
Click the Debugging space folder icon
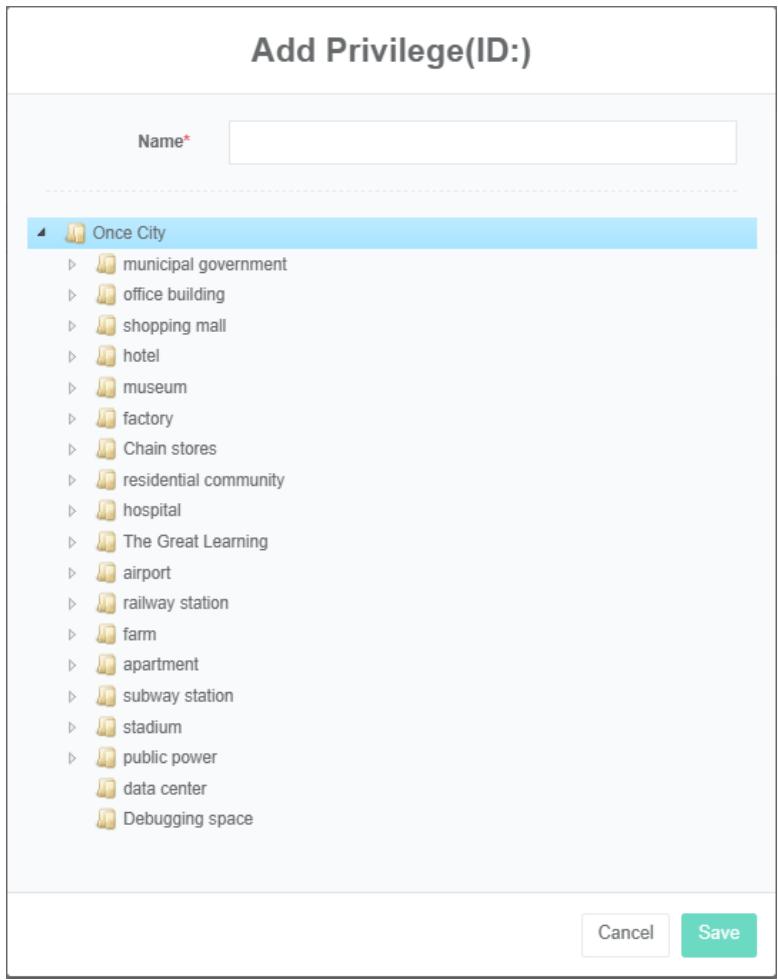[105, 820]
